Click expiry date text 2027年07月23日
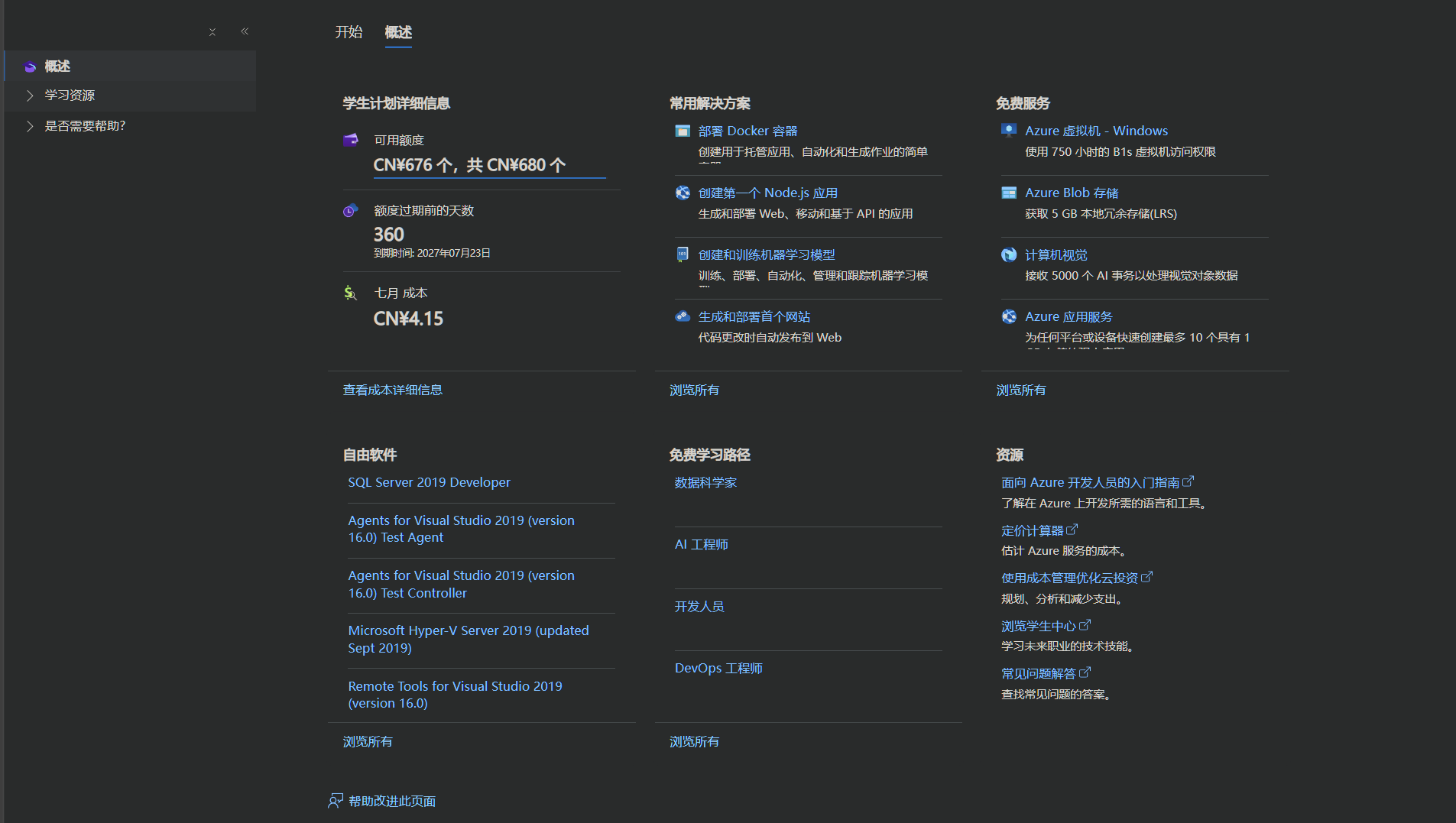Viewport: 1456px width, 823px height. 454,253
